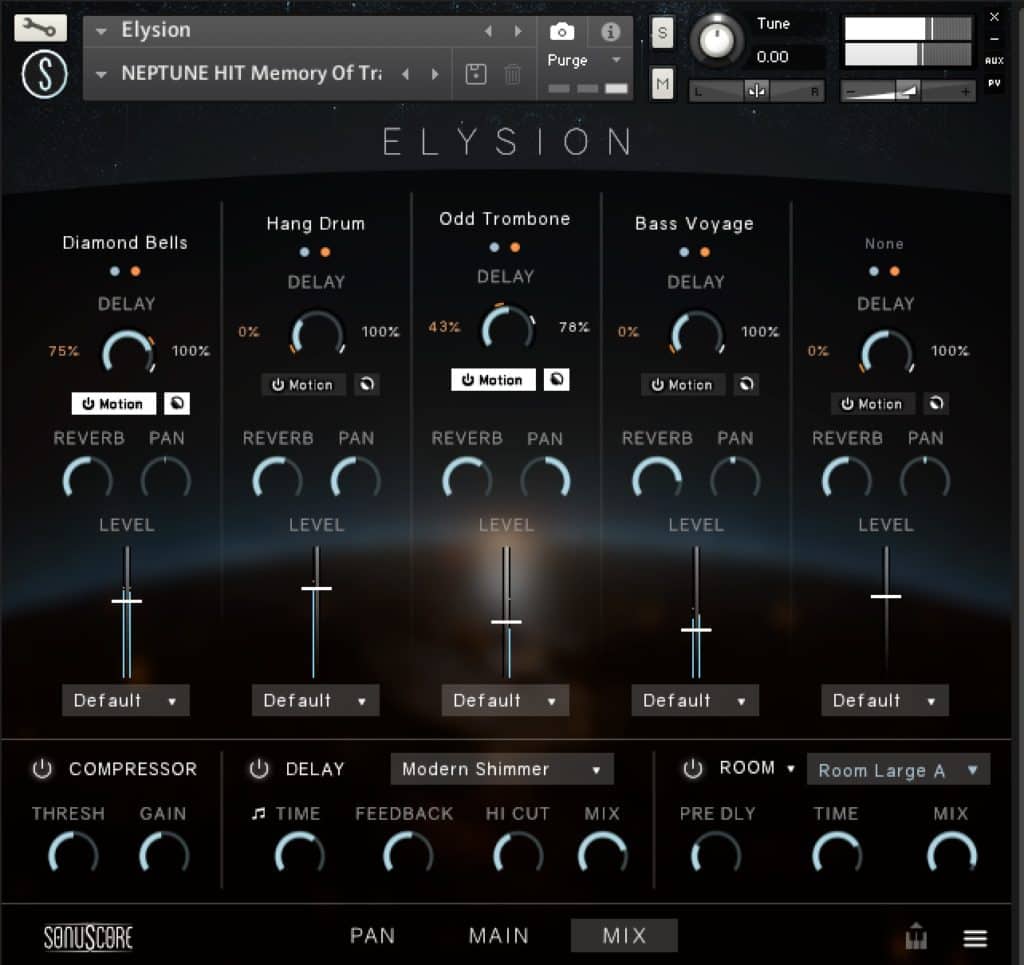This screenshot has height=965, width=1024.
Task: Toggle Motion for Bass Voyage
Action: click(682, 385)
